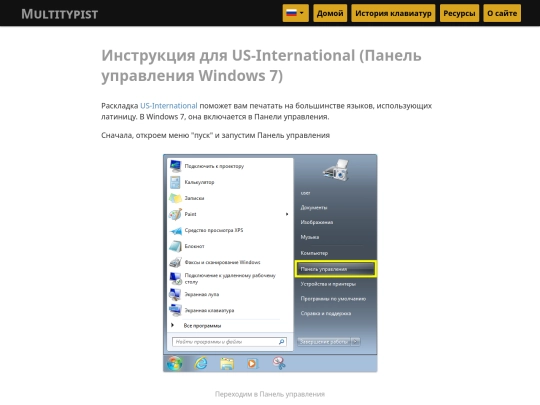Click the Internet Explorer taskbar icon
Viewport: 540px width, 405px height.
[201, 363]
